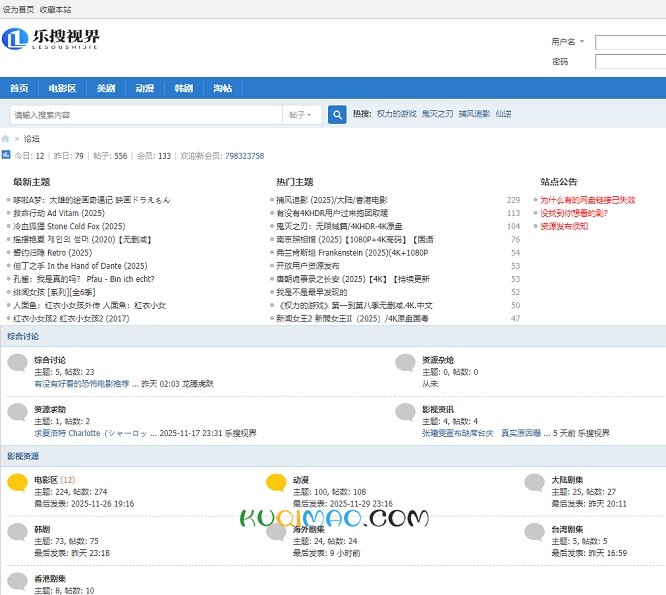The image size is (666, 595).
Task: Click the blue search magnifier button
Action: (x=337, y=115)
